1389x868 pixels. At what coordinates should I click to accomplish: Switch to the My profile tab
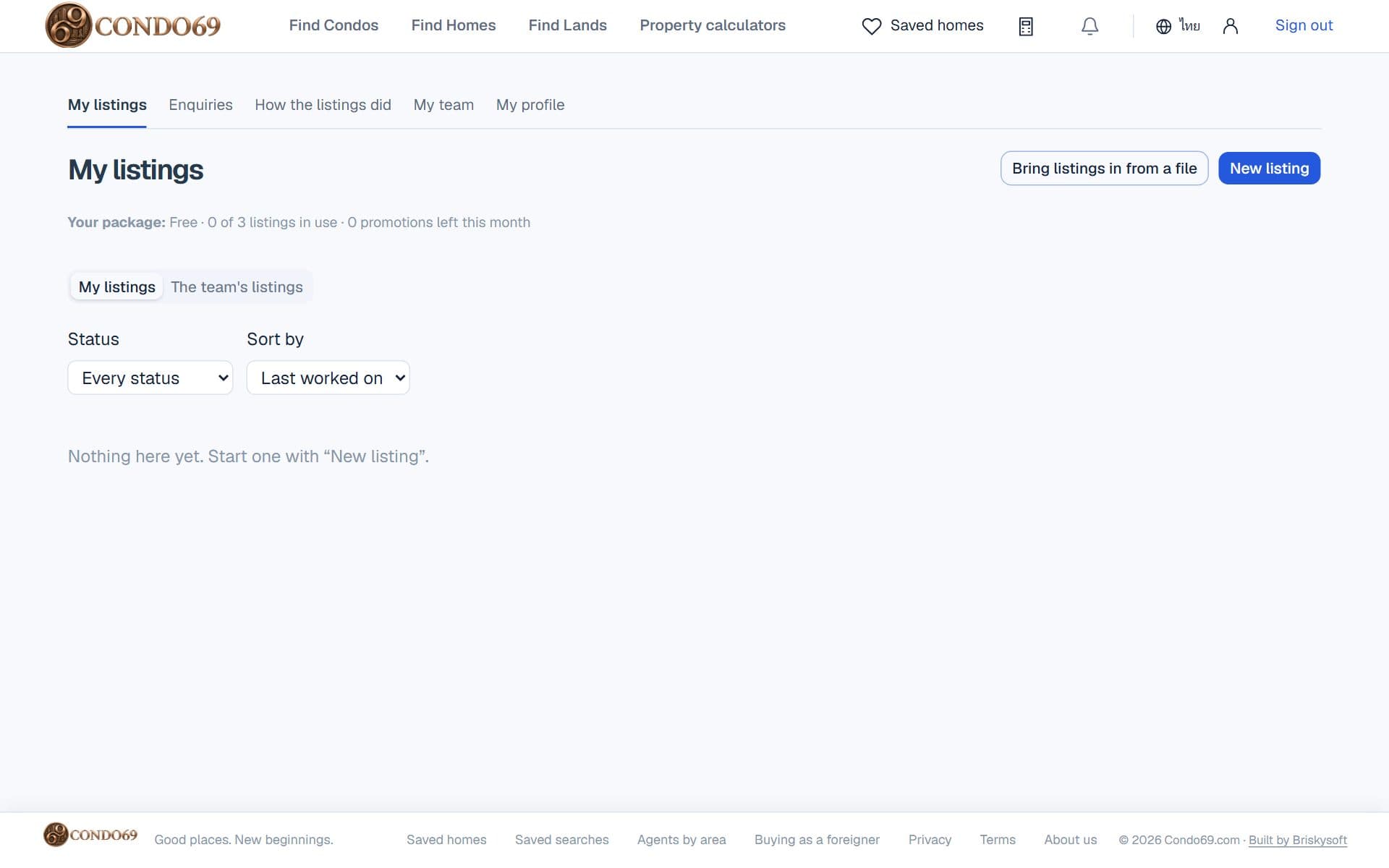pos(530,105)
